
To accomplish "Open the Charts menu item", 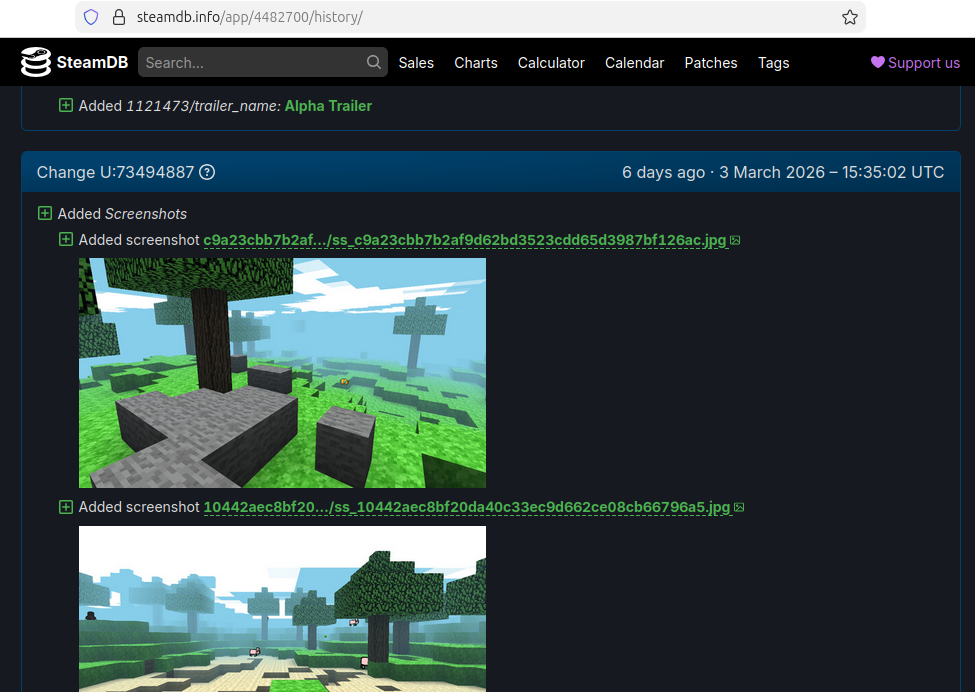I will pyautogui.click(x=475, y=62).
